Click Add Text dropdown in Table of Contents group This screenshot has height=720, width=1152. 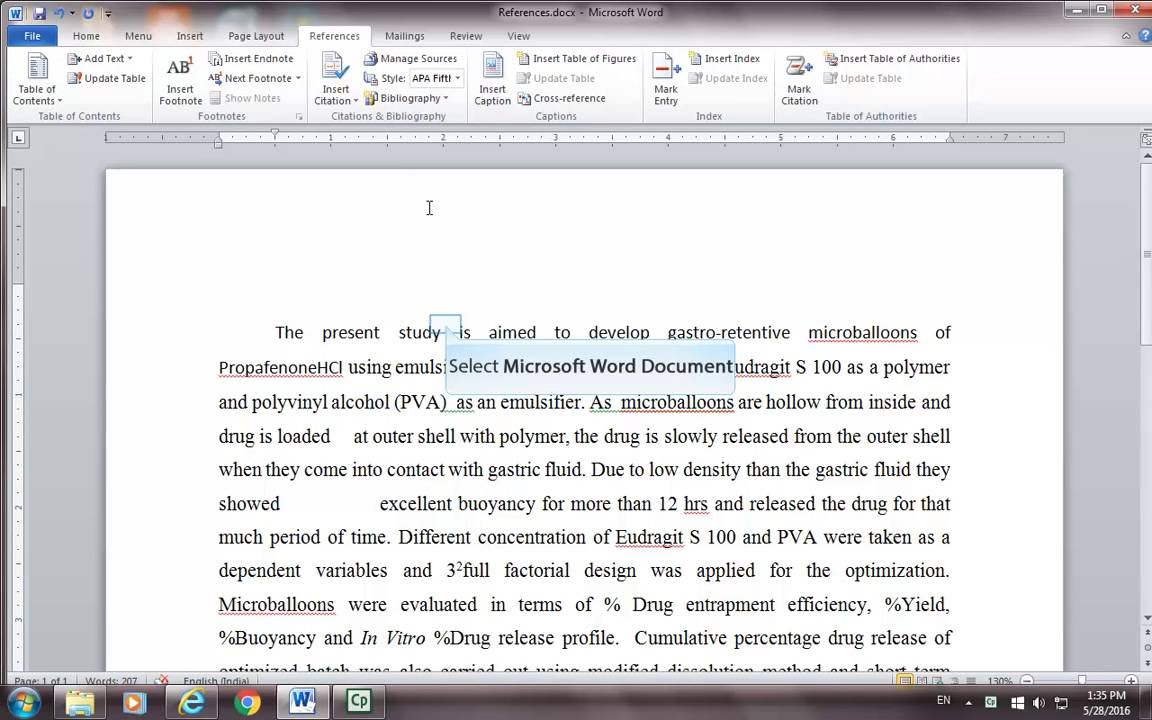coord(100,59)
